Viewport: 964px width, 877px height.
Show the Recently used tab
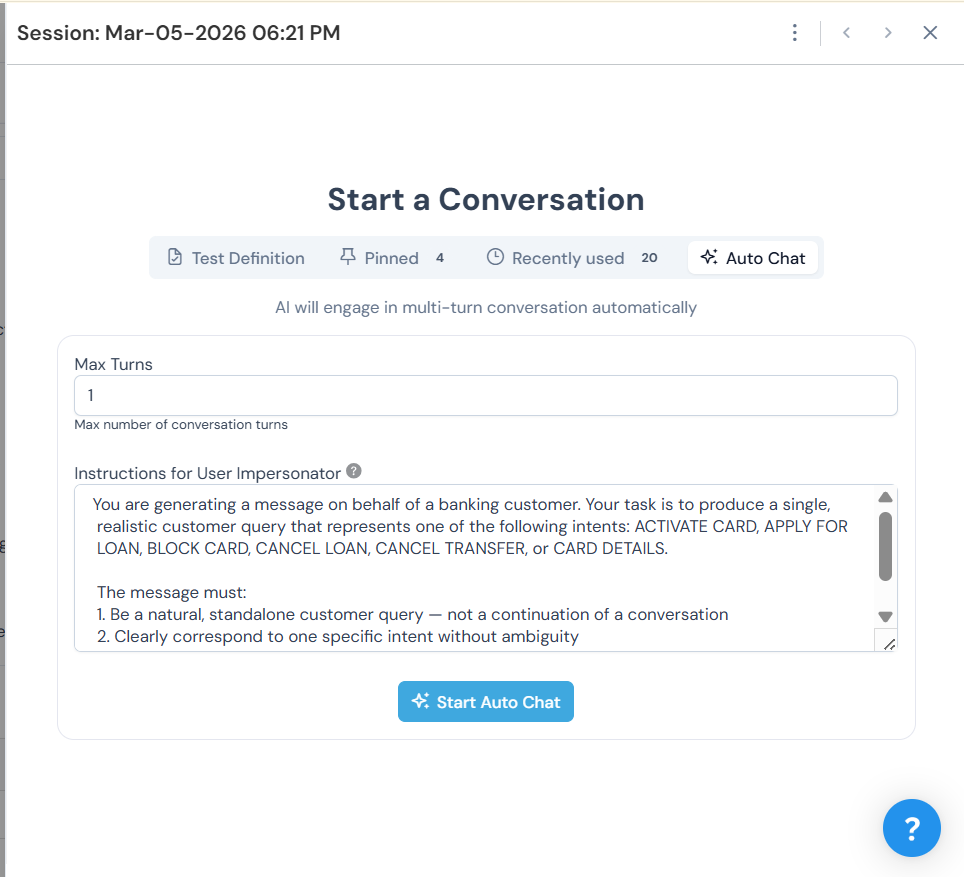pyautogui.click(x=556, y=258)
